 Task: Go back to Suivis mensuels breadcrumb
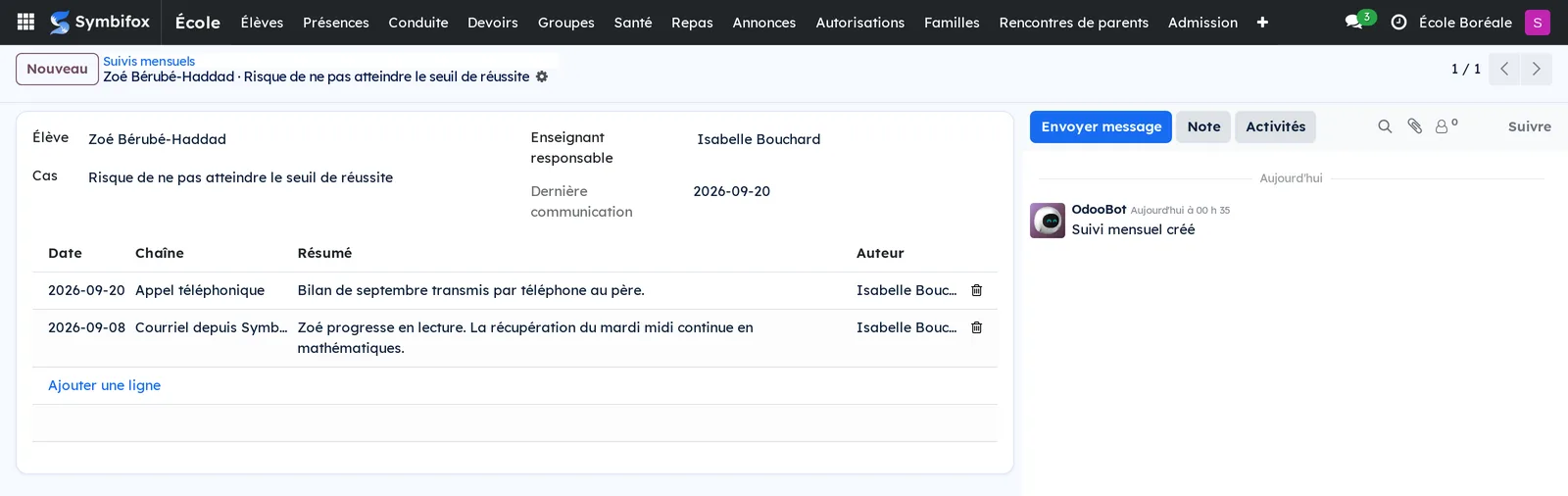149,61
